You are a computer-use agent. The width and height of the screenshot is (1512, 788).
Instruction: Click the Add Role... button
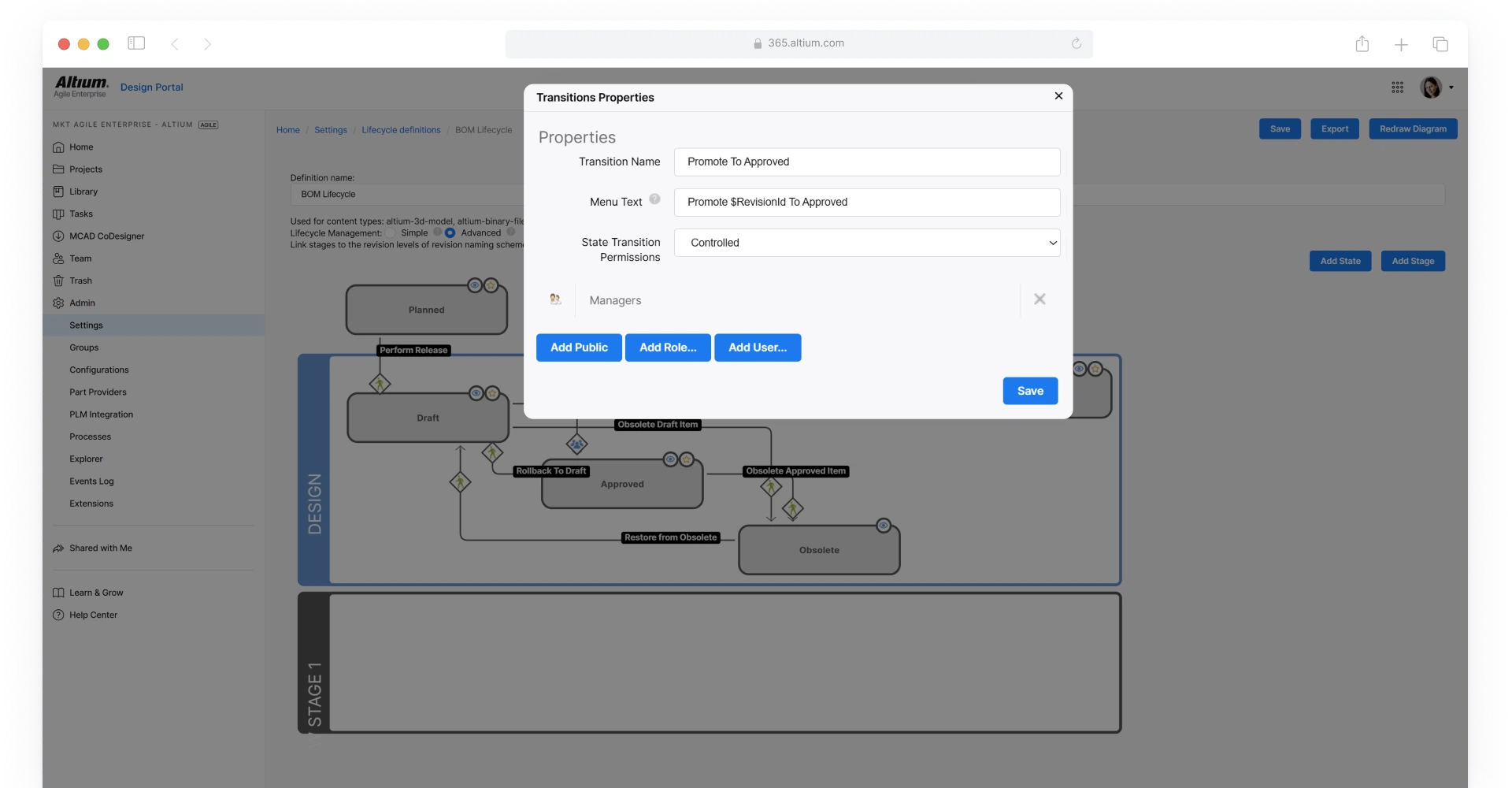[668, 348]
